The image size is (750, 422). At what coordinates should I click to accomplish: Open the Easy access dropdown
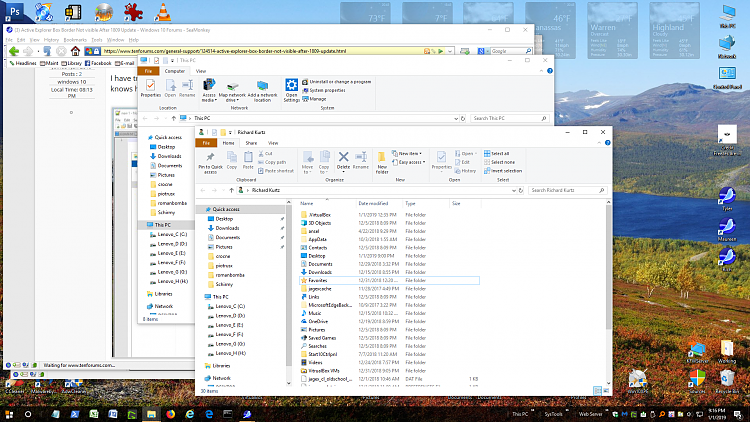pyautogui.click(x=408, y=162)
